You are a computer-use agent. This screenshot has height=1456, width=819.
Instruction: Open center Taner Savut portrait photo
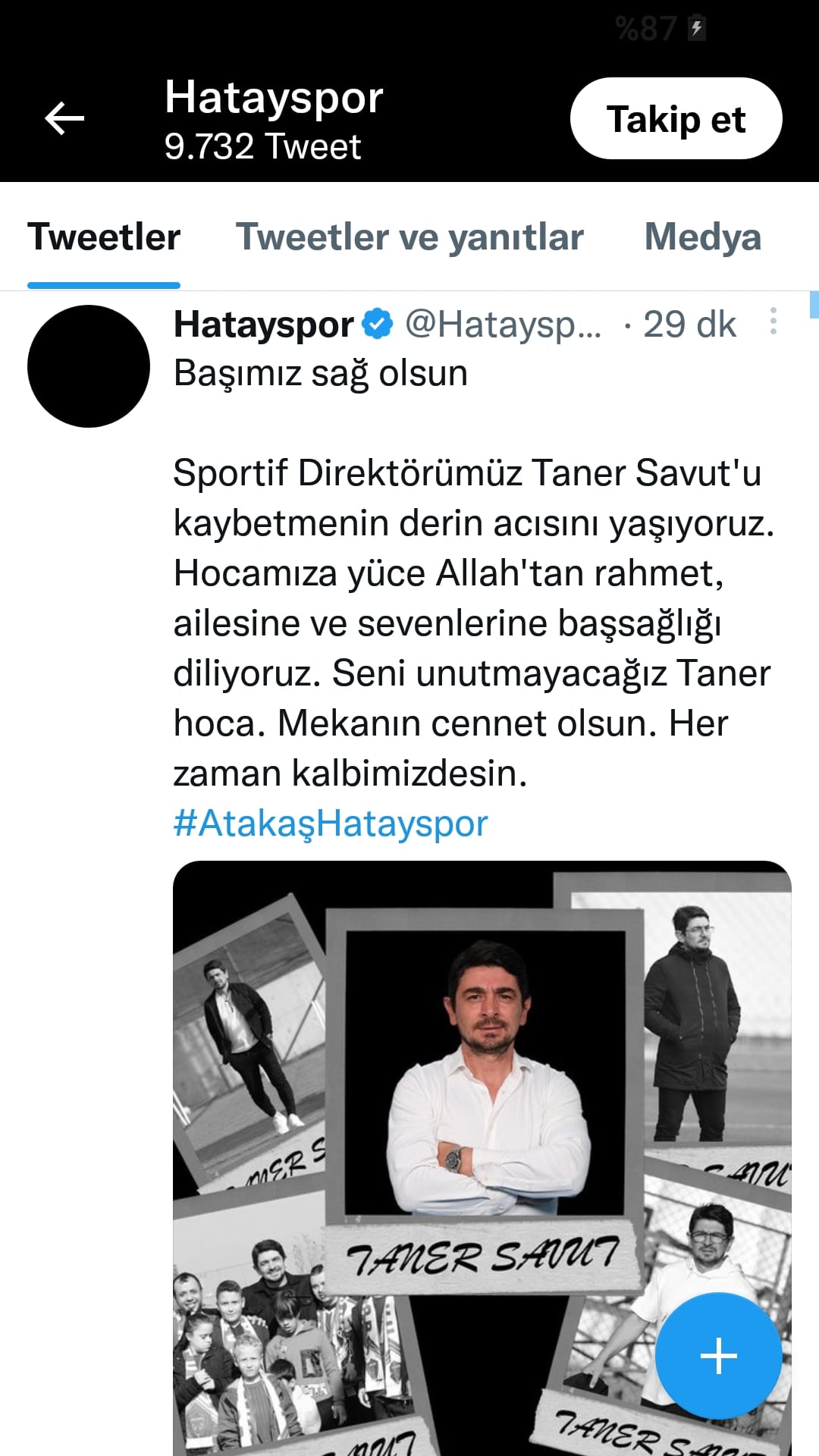(485, 1072)
